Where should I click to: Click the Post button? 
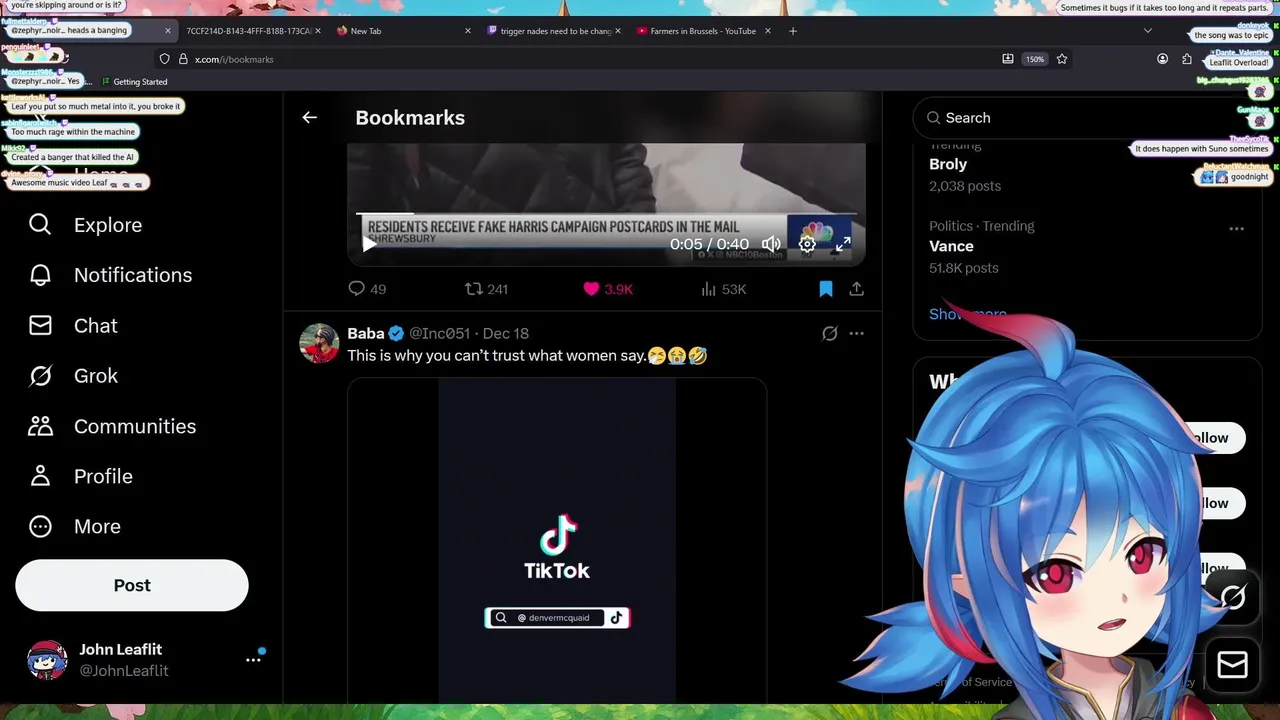[132, 585]
